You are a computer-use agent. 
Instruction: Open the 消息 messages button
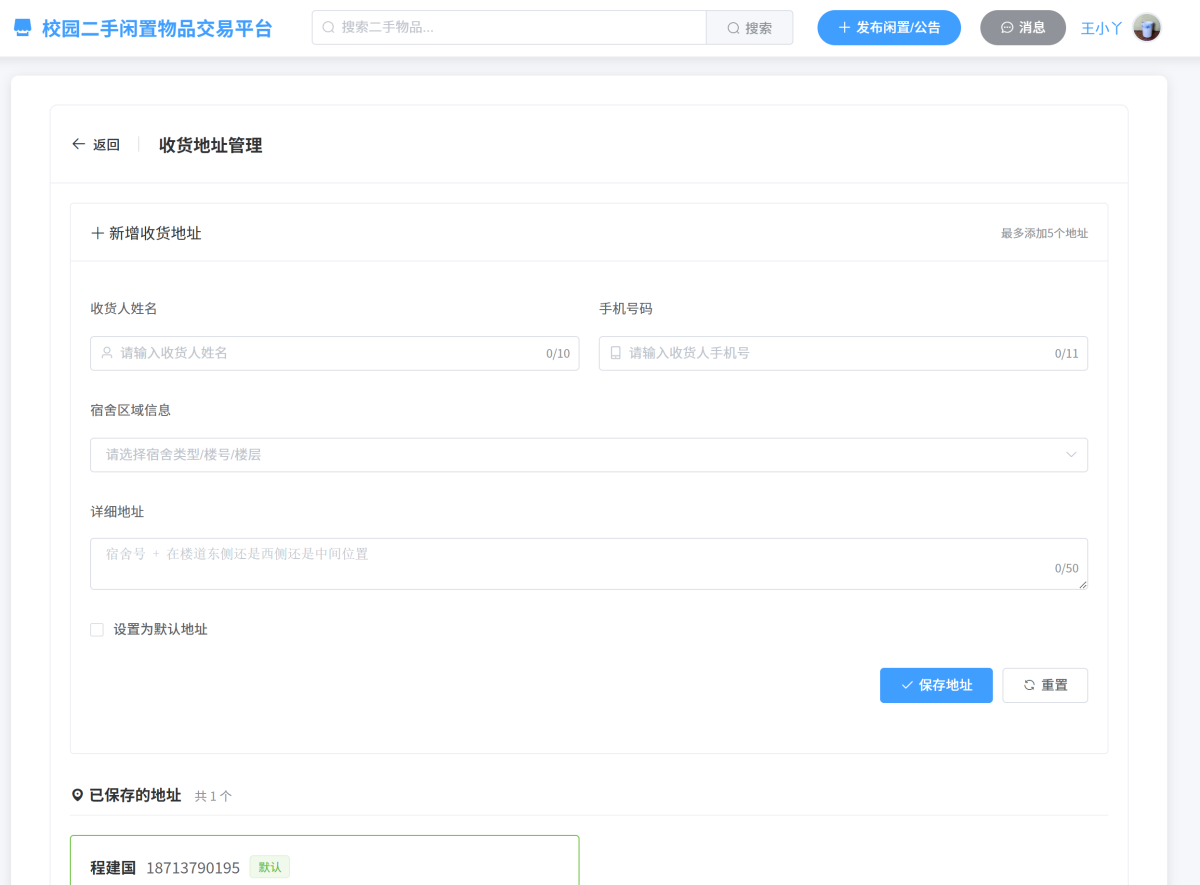(x=1022, y=28)
